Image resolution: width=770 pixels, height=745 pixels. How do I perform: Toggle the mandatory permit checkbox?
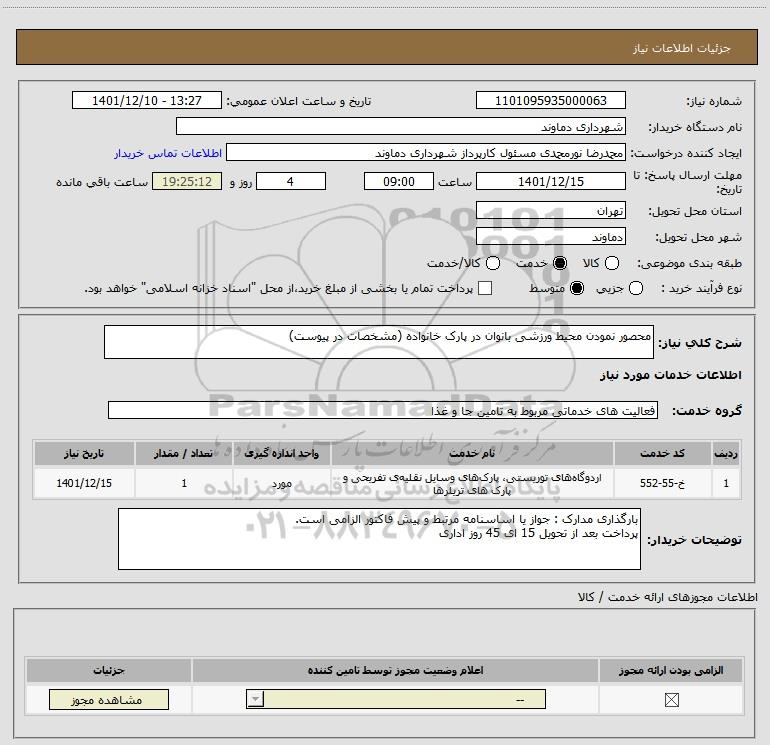tap(671, 700)
